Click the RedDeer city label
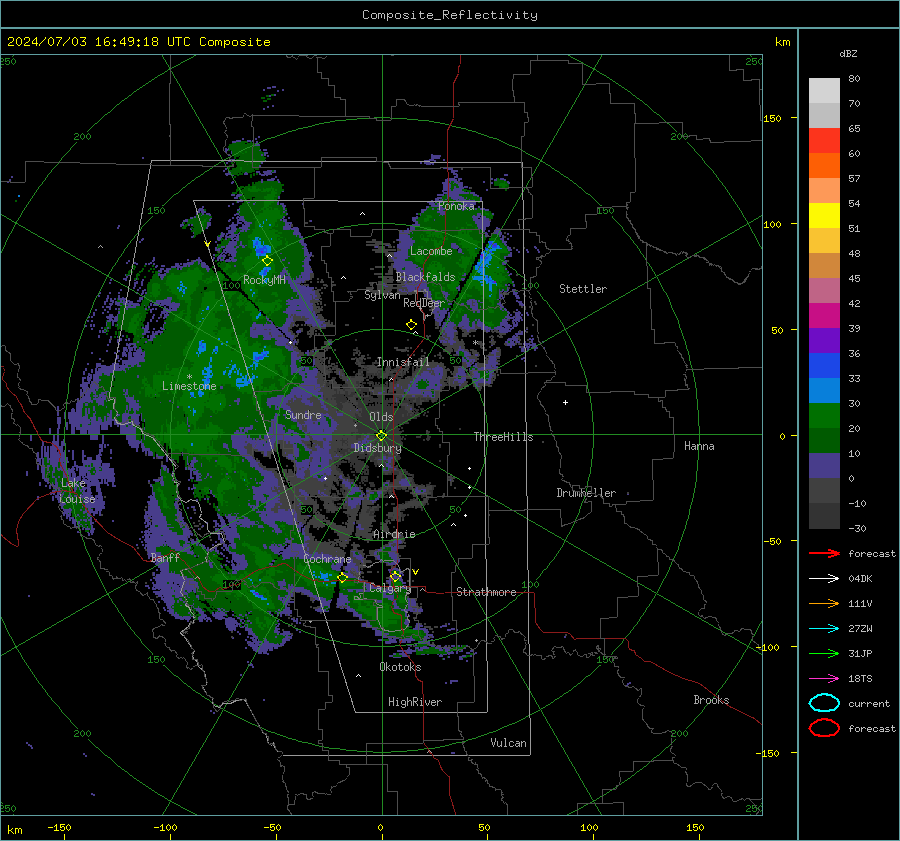Viewport: 900px width, 841px height. click(x=424, y=303)
